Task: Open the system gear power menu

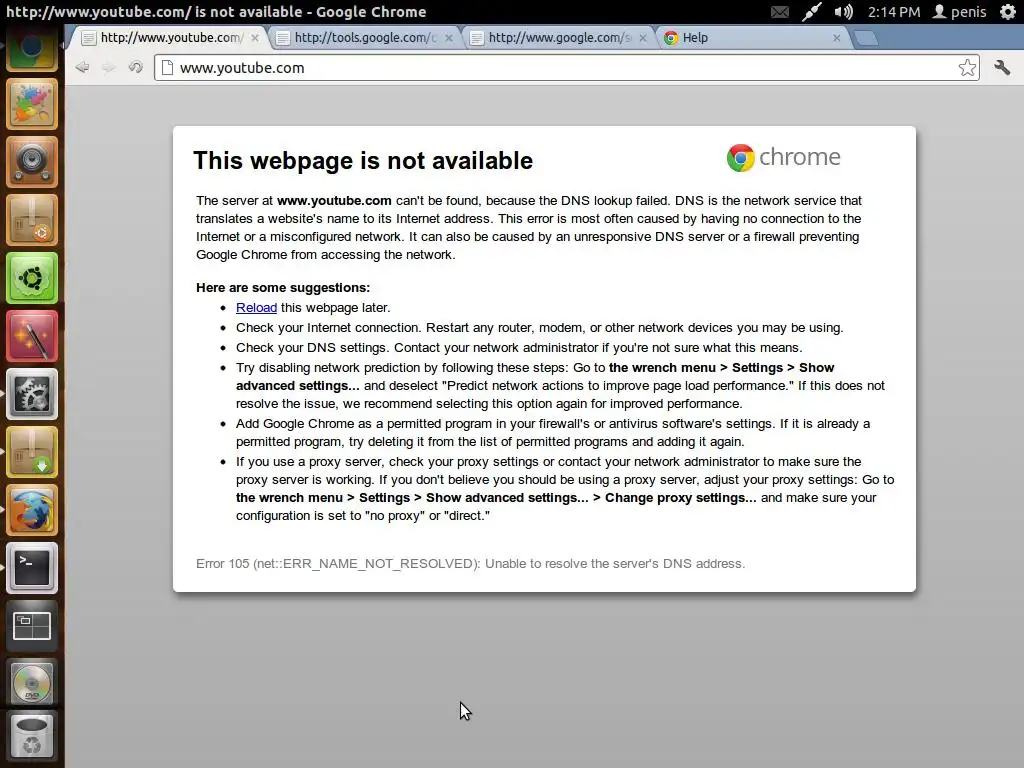Action: 1008,12
